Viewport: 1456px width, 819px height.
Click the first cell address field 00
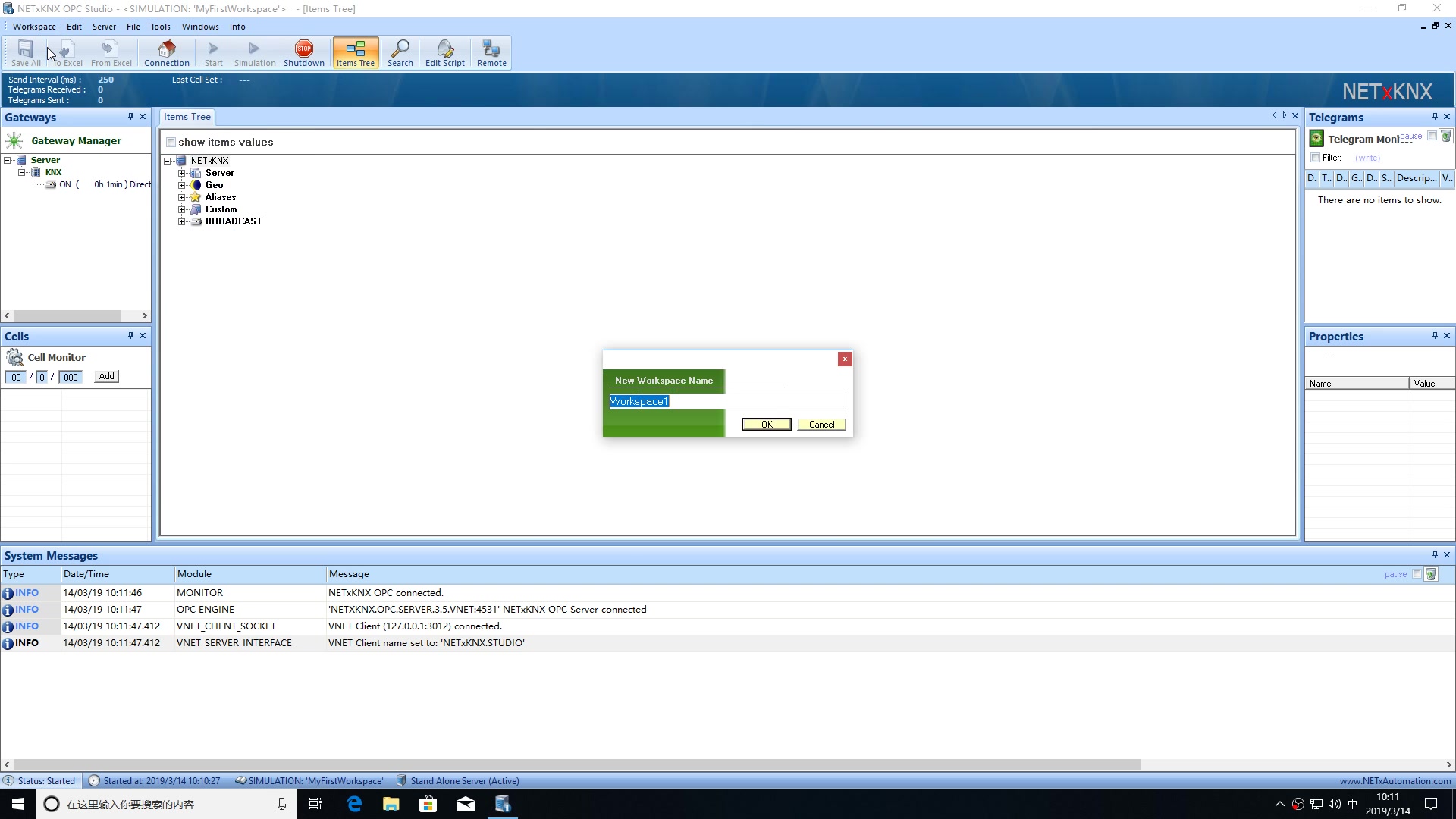click(16, 377)
